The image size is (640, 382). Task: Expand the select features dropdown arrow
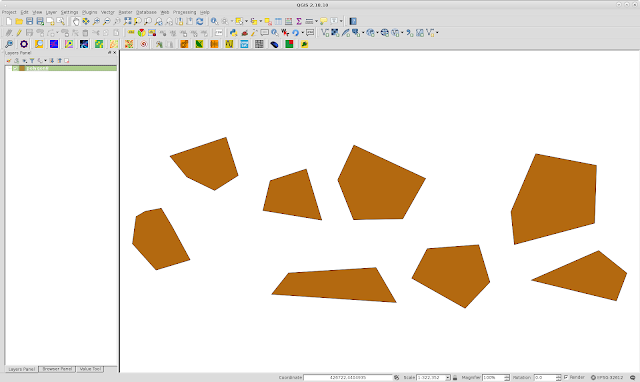[x=246, y=21]
